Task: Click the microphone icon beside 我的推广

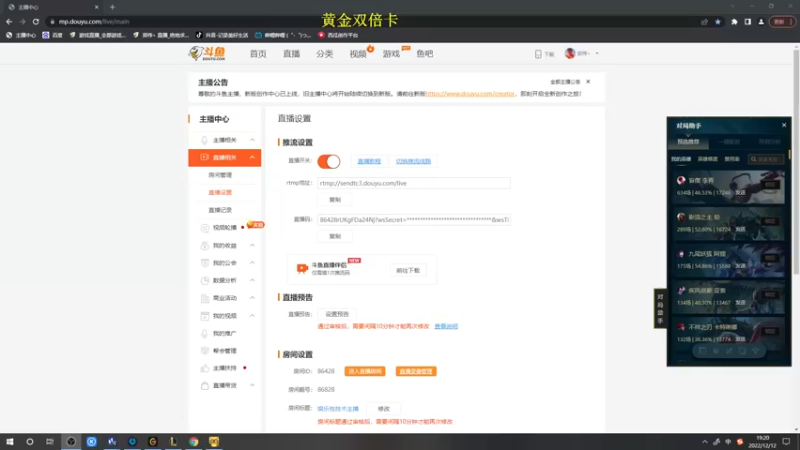Action: [205, 333]
